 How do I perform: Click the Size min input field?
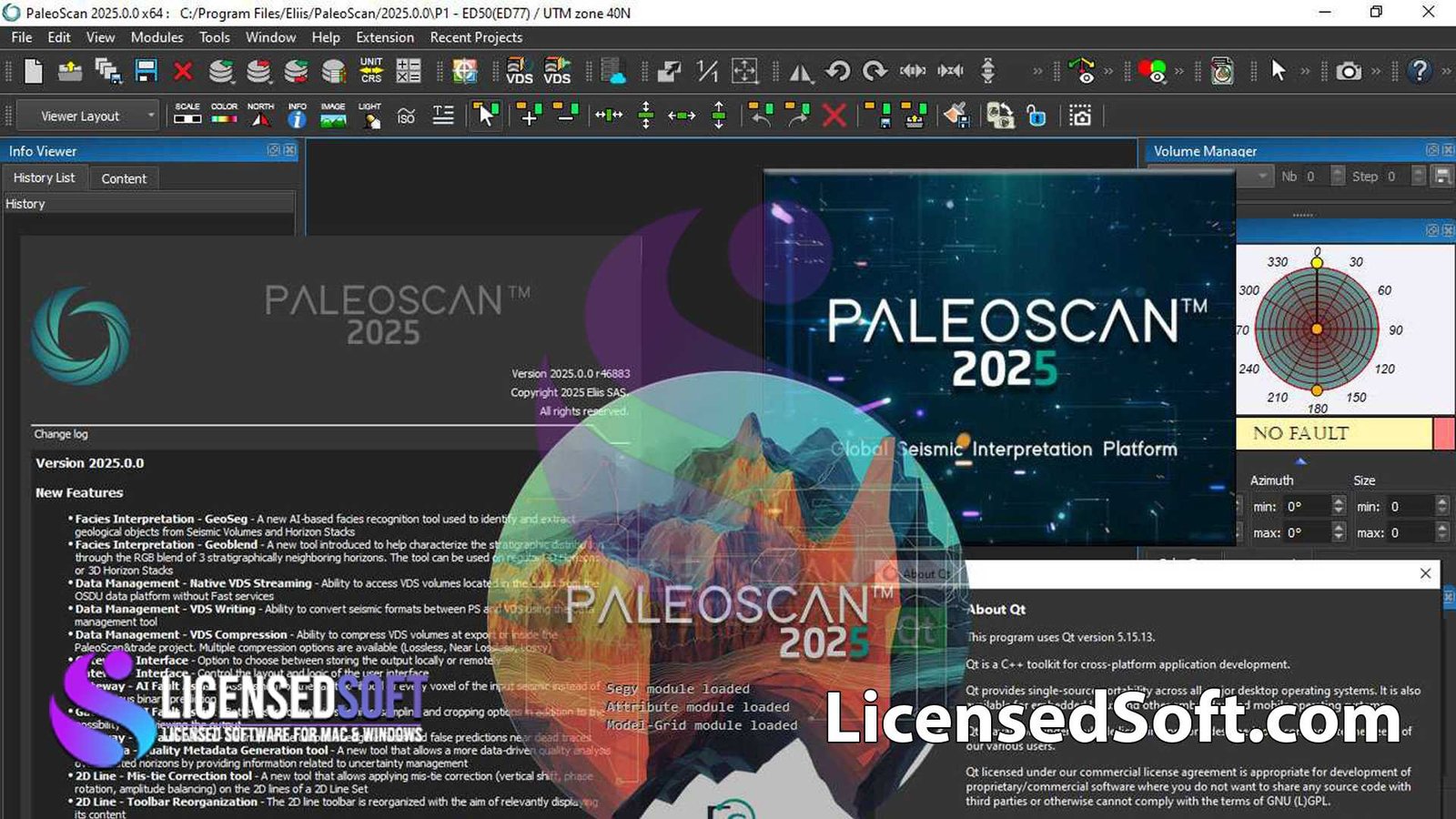point(1410,506)
